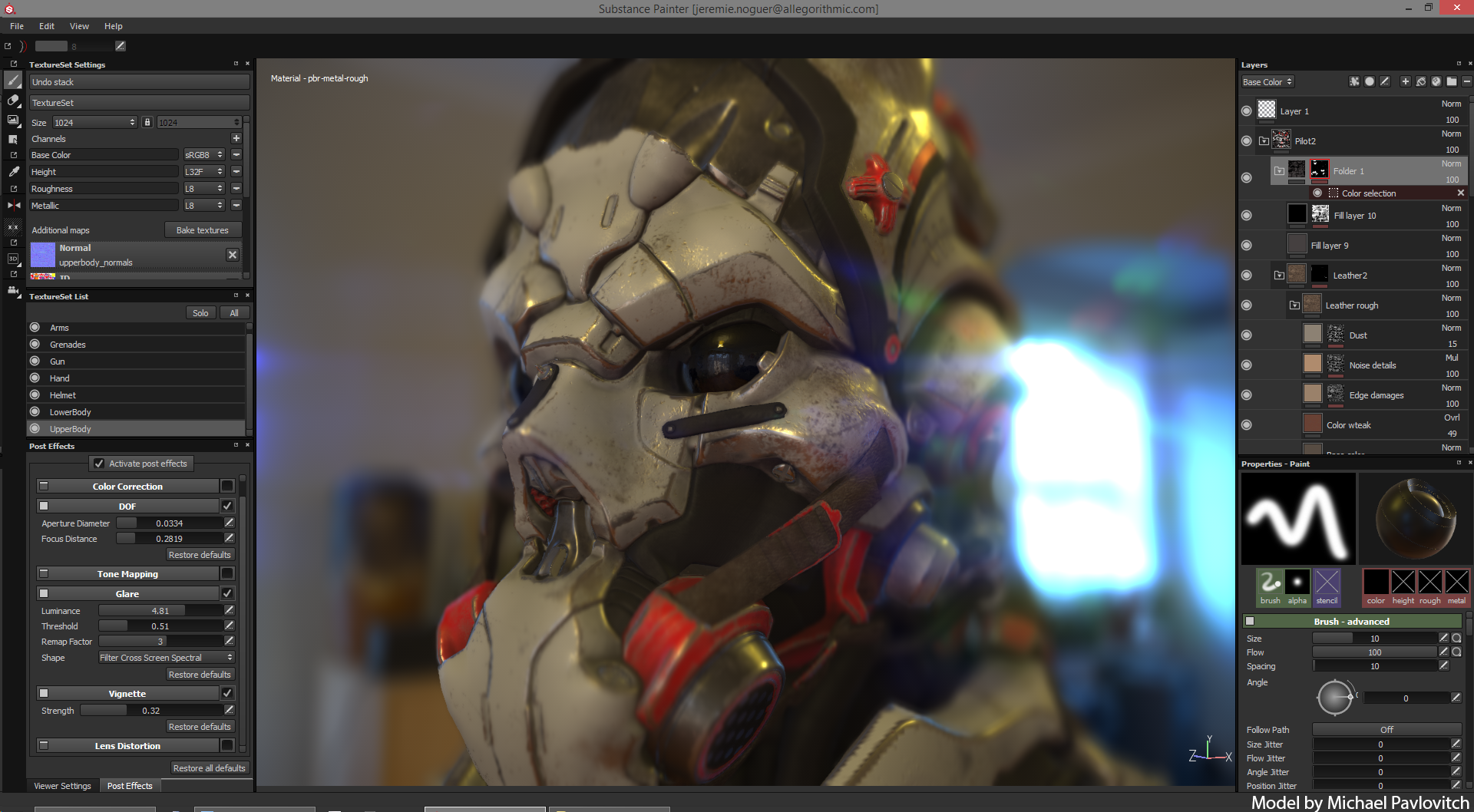Add a new channel with the plus button
The image size is (1474, 812).
coord(236,138)
